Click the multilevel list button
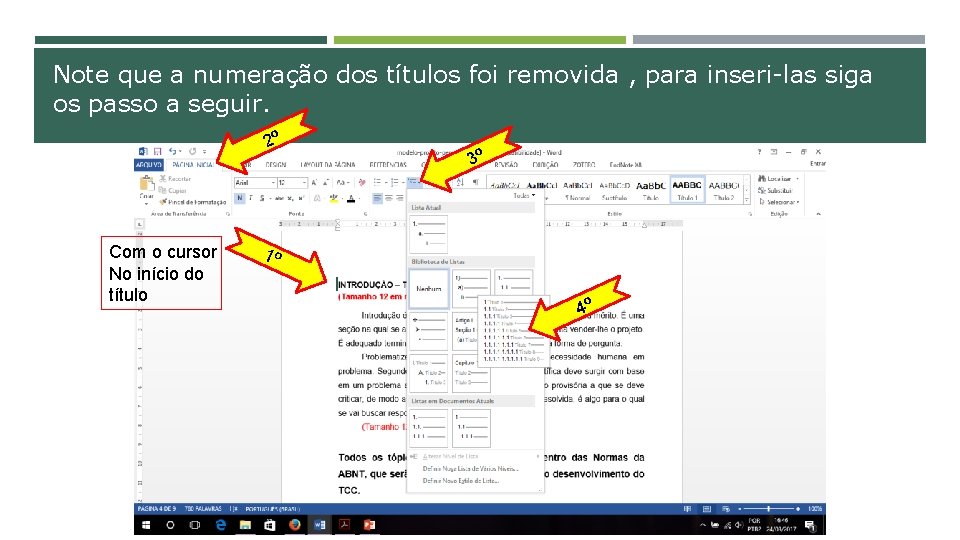This screenshot has height=540, width=960. [414, 182]
